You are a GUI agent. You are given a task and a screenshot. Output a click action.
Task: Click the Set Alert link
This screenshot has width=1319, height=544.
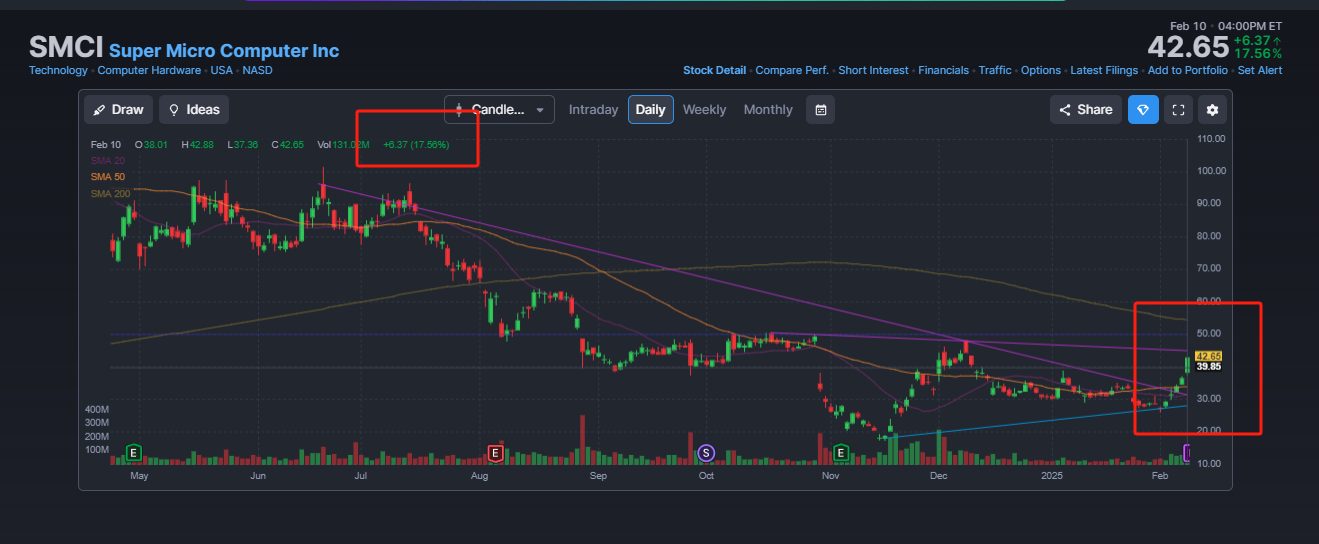[x=1260, y=70]
